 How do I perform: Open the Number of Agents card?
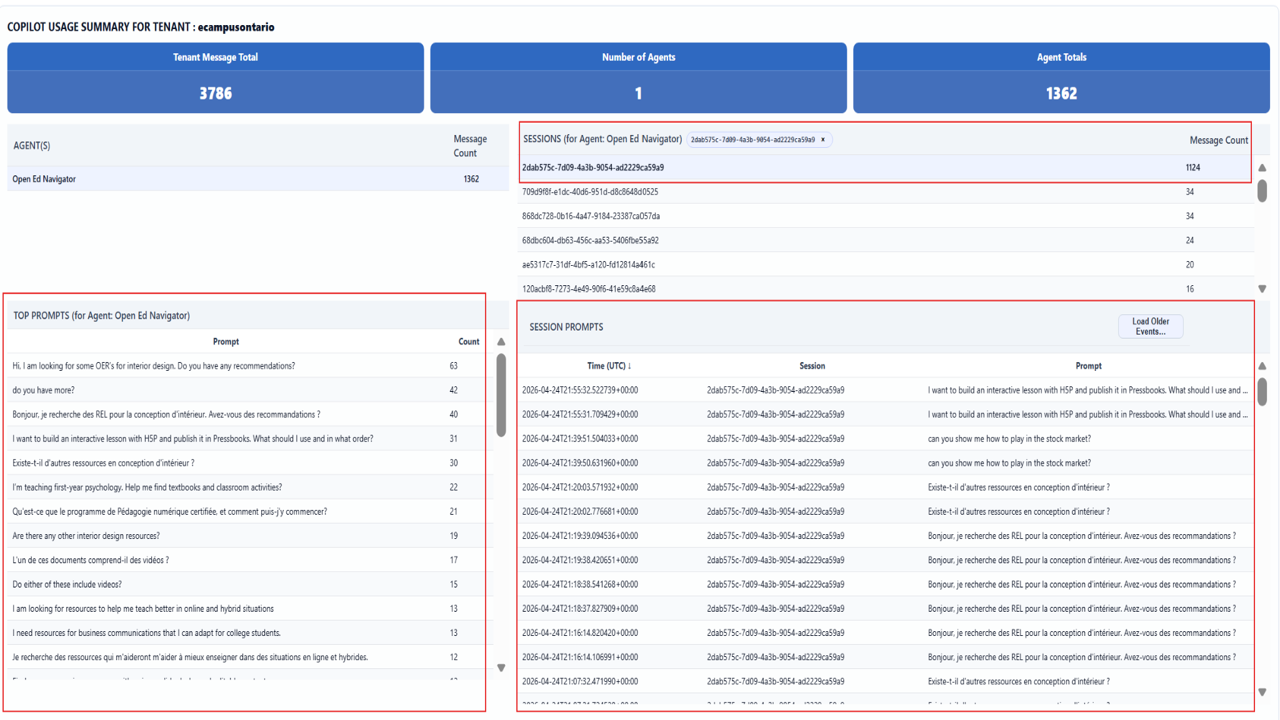pos(638,78)
